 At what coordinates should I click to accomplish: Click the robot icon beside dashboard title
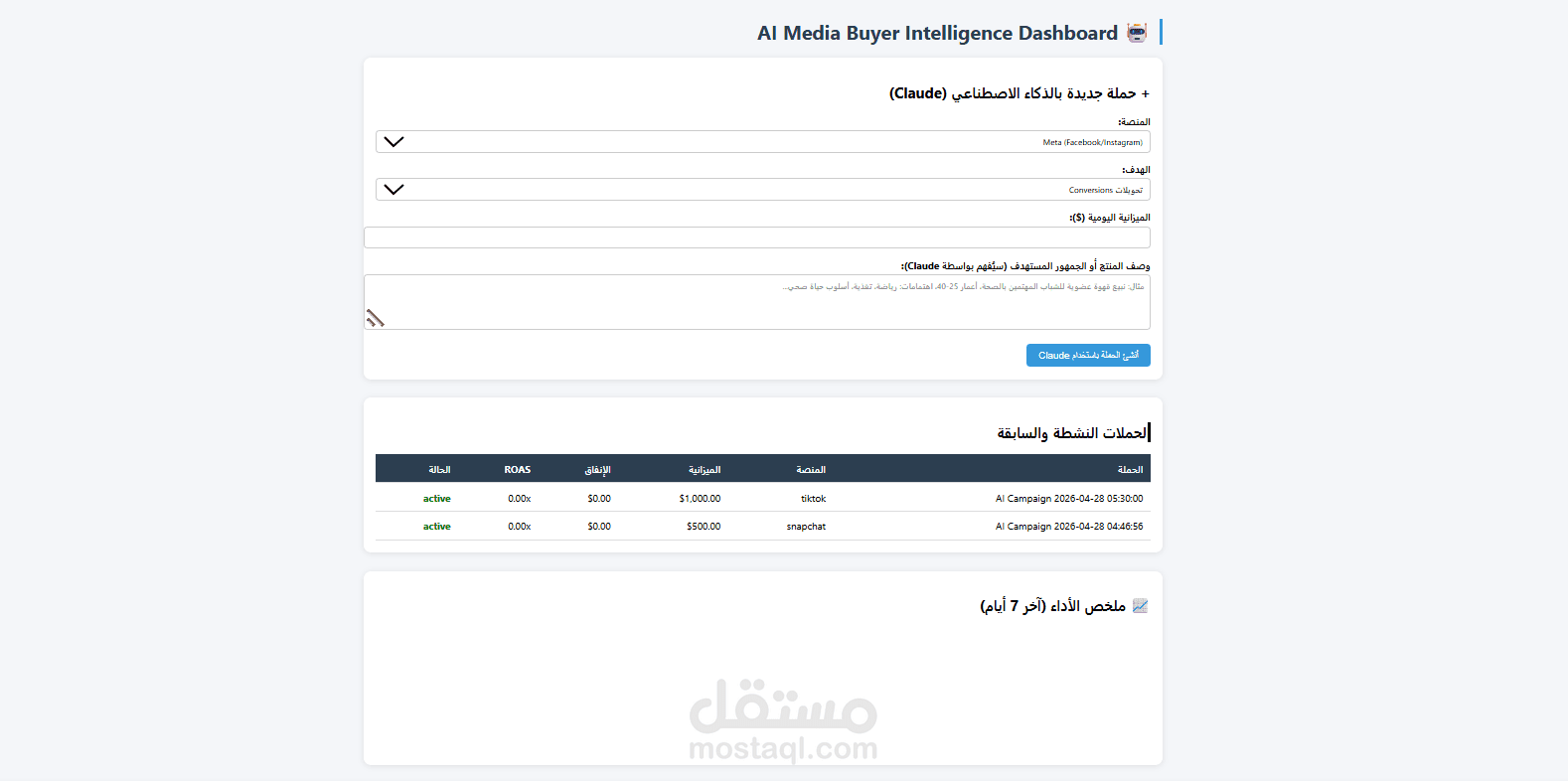pos(1137,33)
